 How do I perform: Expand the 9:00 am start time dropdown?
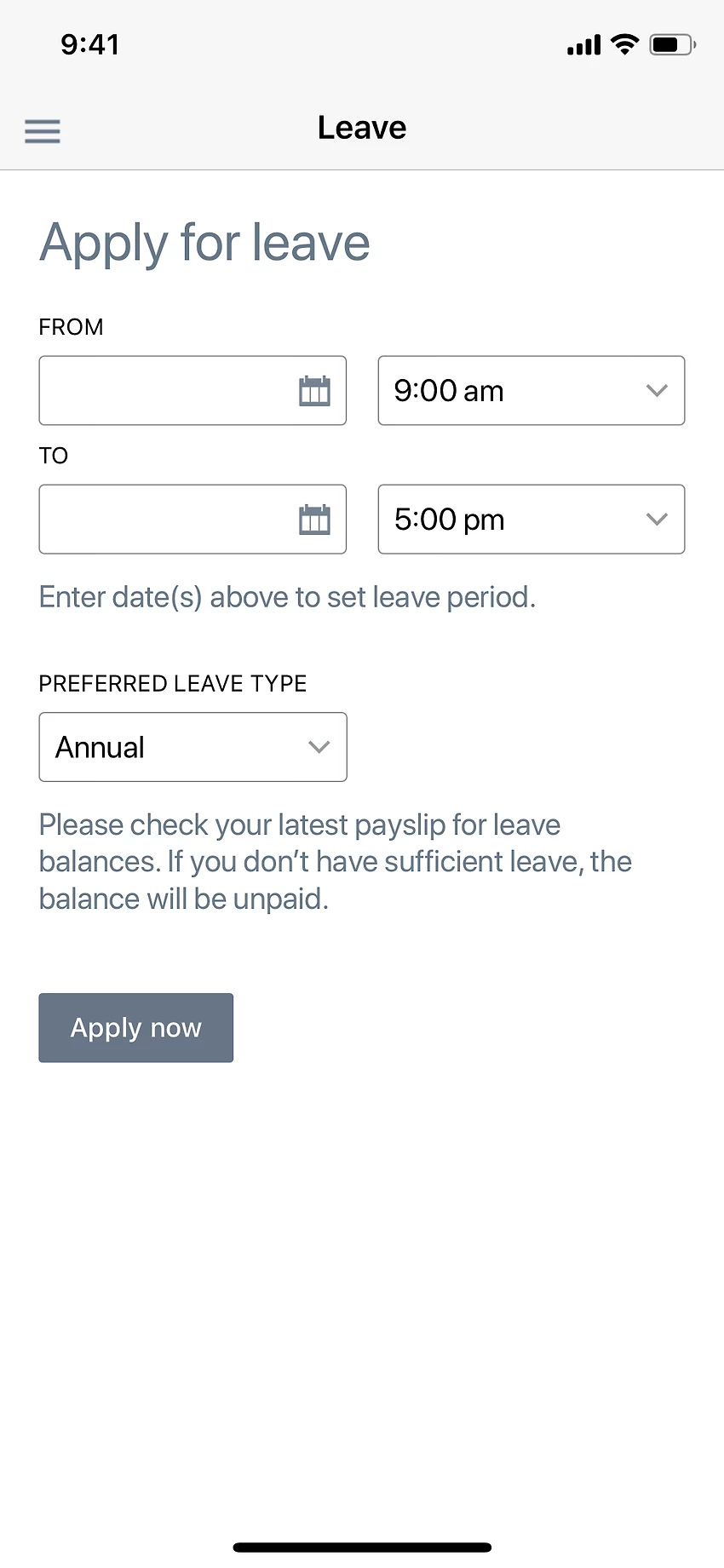[x=532, y=391]
